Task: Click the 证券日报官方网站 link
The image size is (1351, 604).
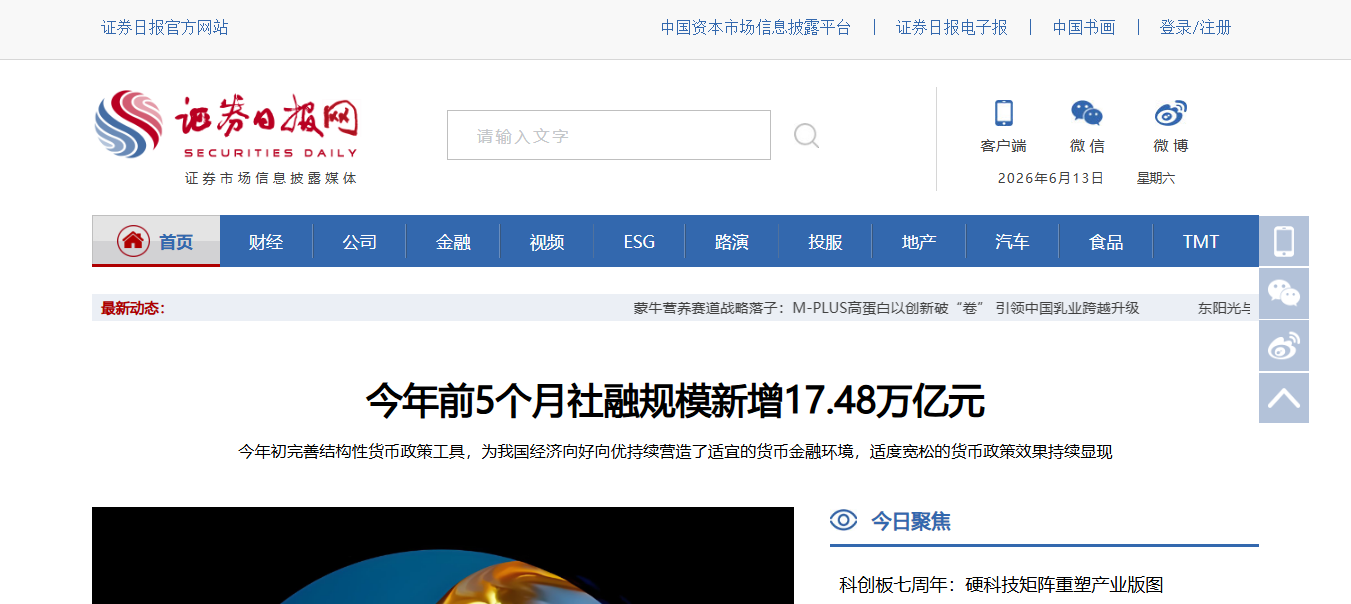Action: [x=165, y=28]
